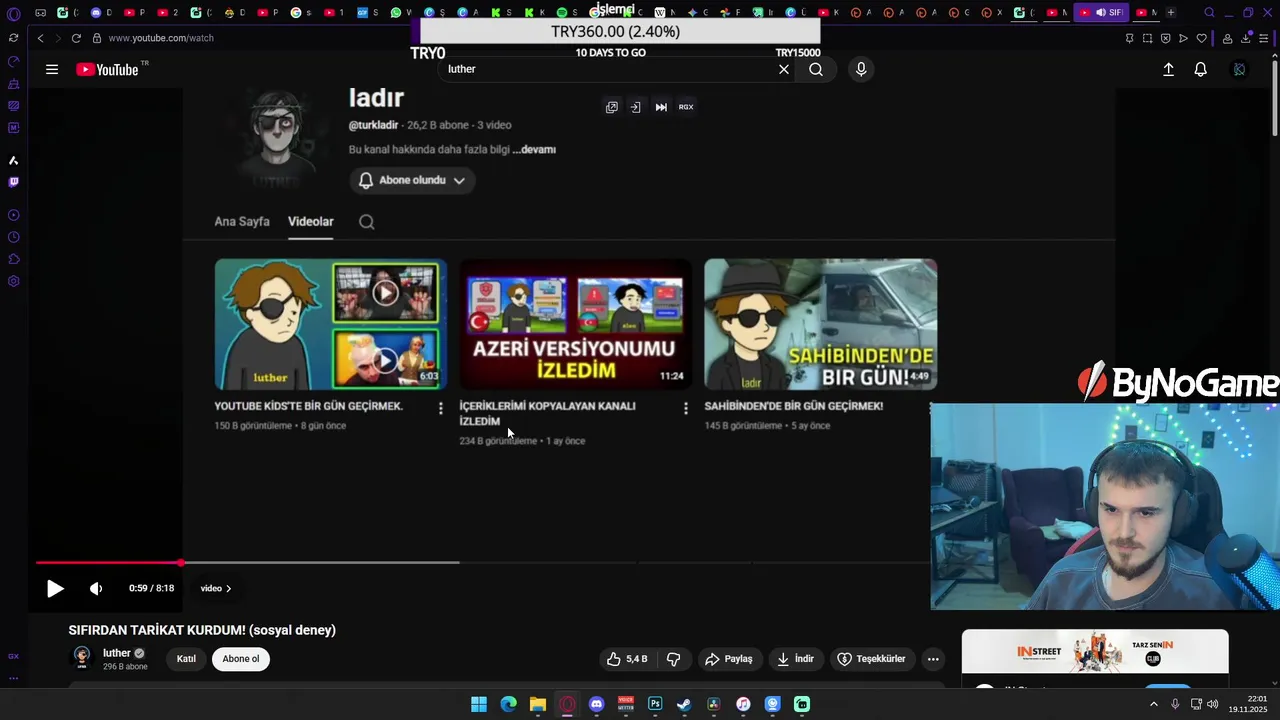
Task: Like the video (5,4 B)
Action: click(x=627, y=659)
